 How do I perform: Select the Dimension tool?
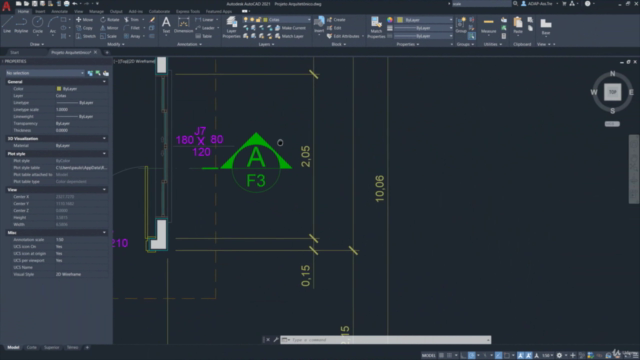click(x=183, y=25)
